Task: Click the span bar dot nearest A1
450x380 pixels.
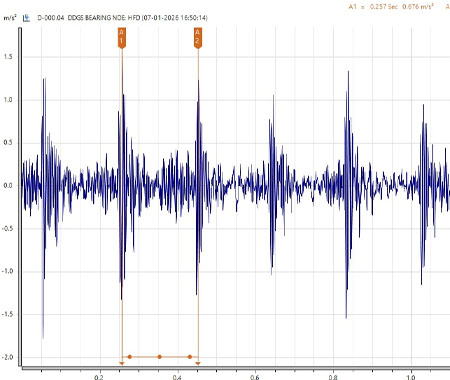Action: click(130, 357)
